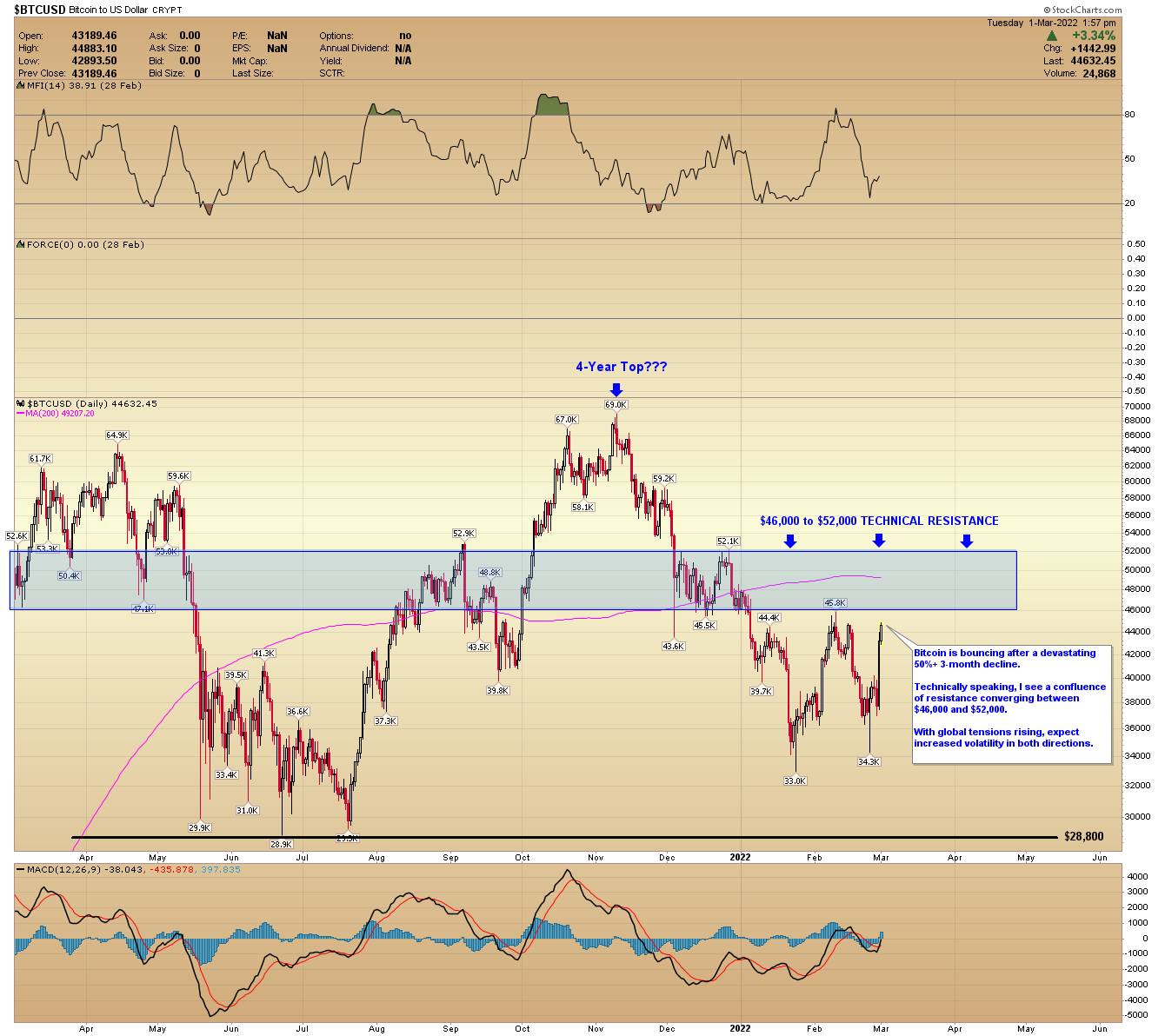Click the 'Mkt Cap:' label
Image resolution: width=1165 pixels, height=1036 pixels.
click(250, 61)
